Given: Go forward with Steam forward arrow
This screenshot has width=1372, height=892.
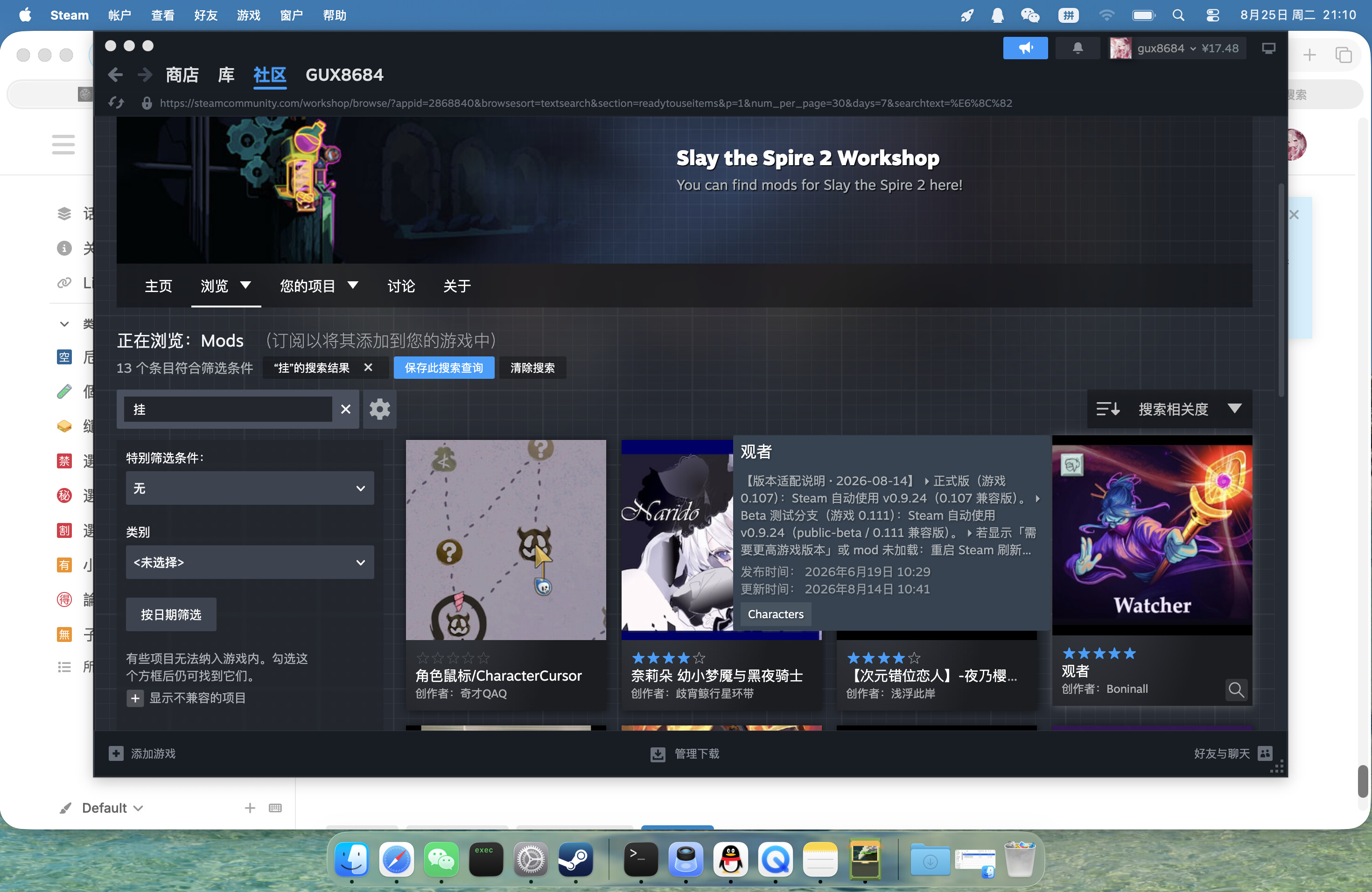Looking at the screenshot, I should point(145,74).
